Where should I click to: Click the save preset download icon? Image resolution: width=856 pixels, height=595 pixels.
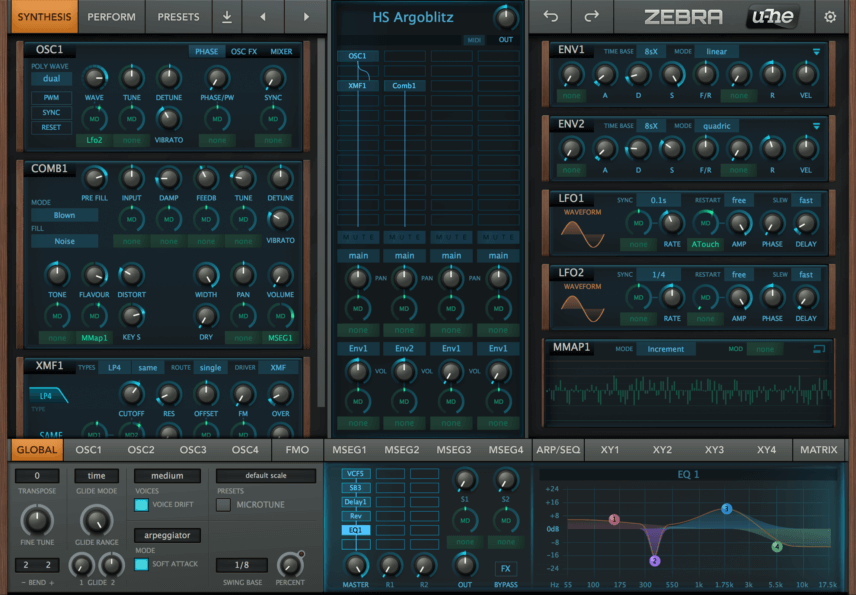pyautogui.click(x=227, y=17)
